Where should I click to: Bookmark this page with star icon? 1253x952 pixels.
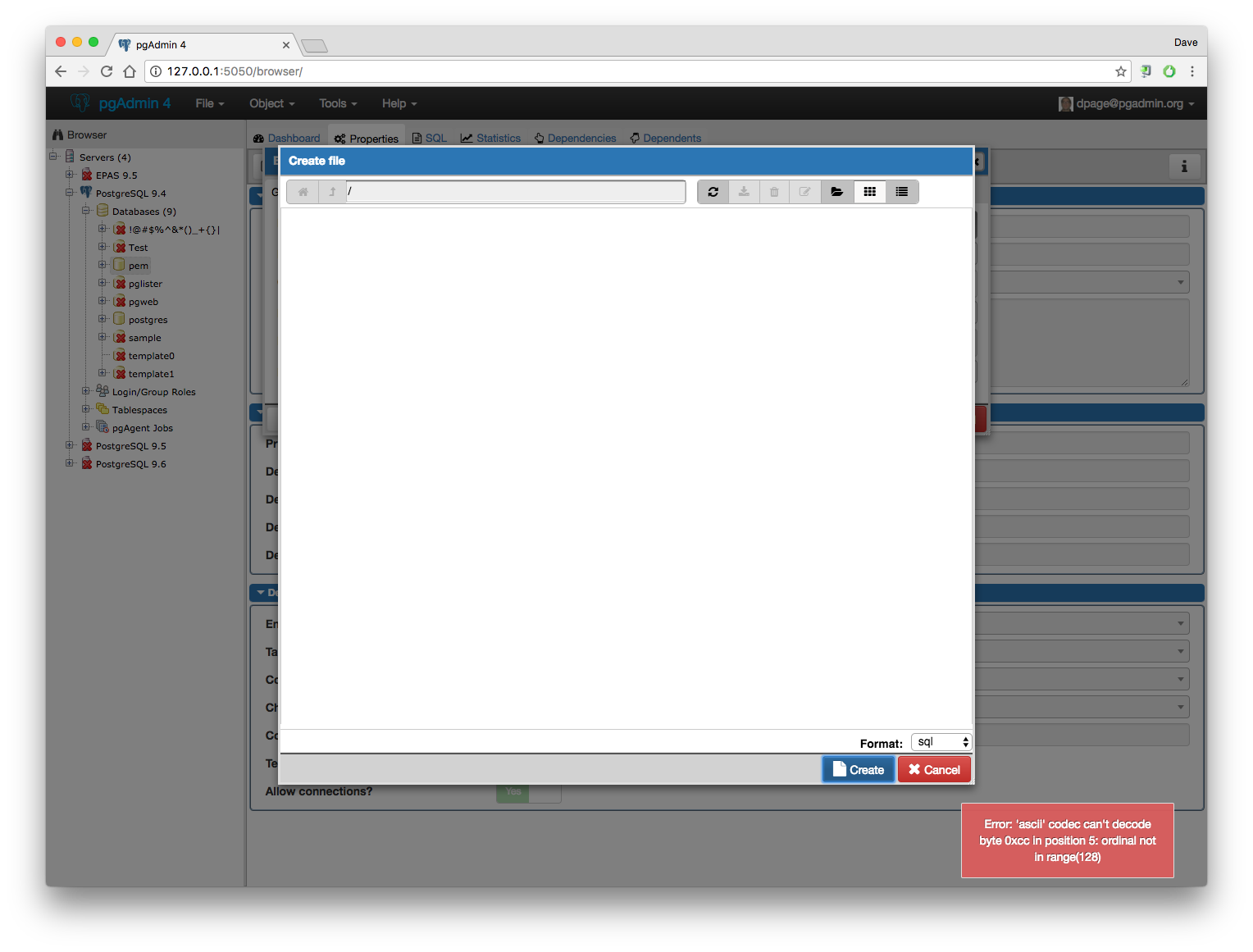click(x=1120, y=71)
